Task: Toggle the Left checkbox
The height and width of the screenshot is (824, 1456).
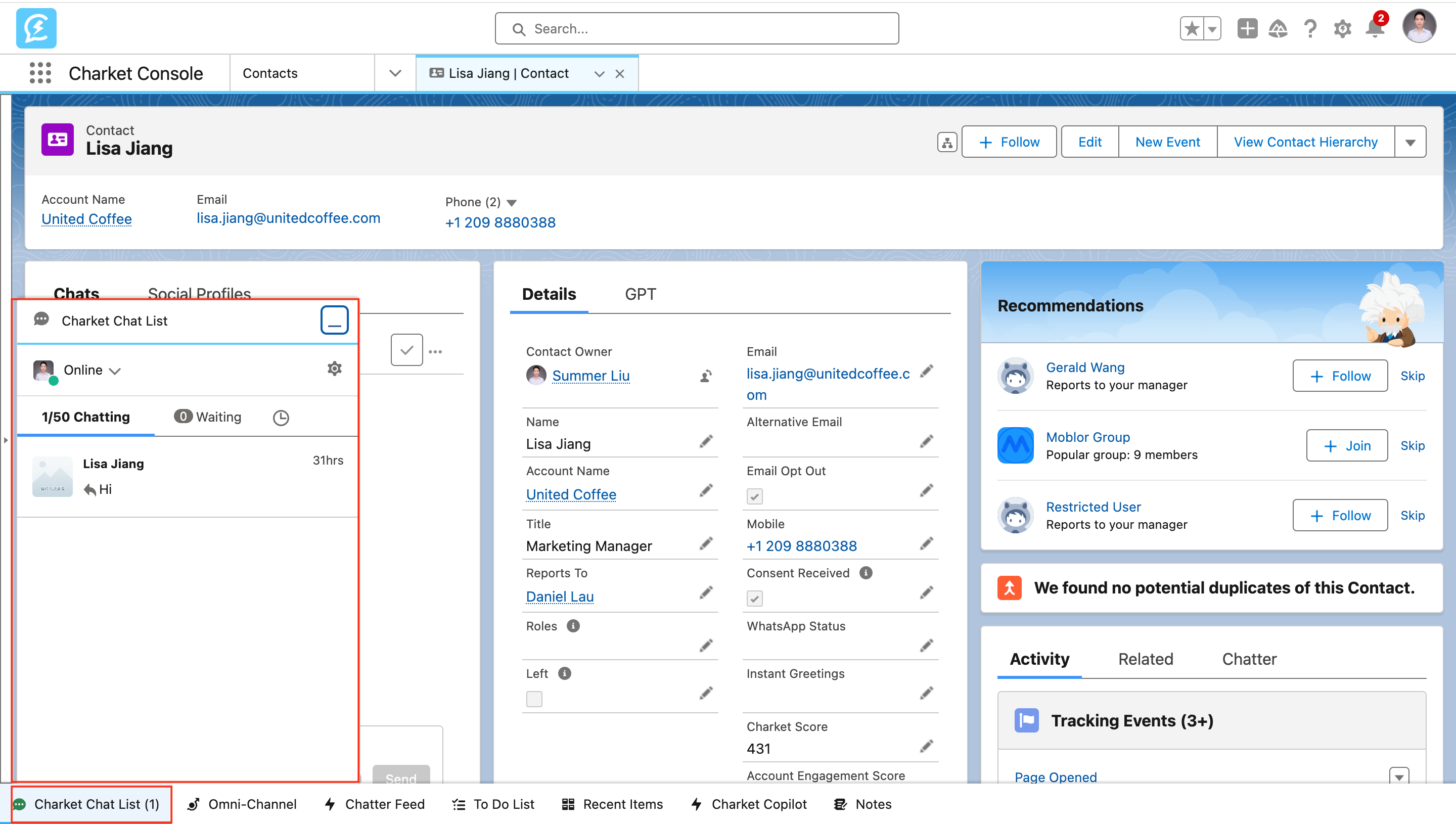Action: coord(534,700)
